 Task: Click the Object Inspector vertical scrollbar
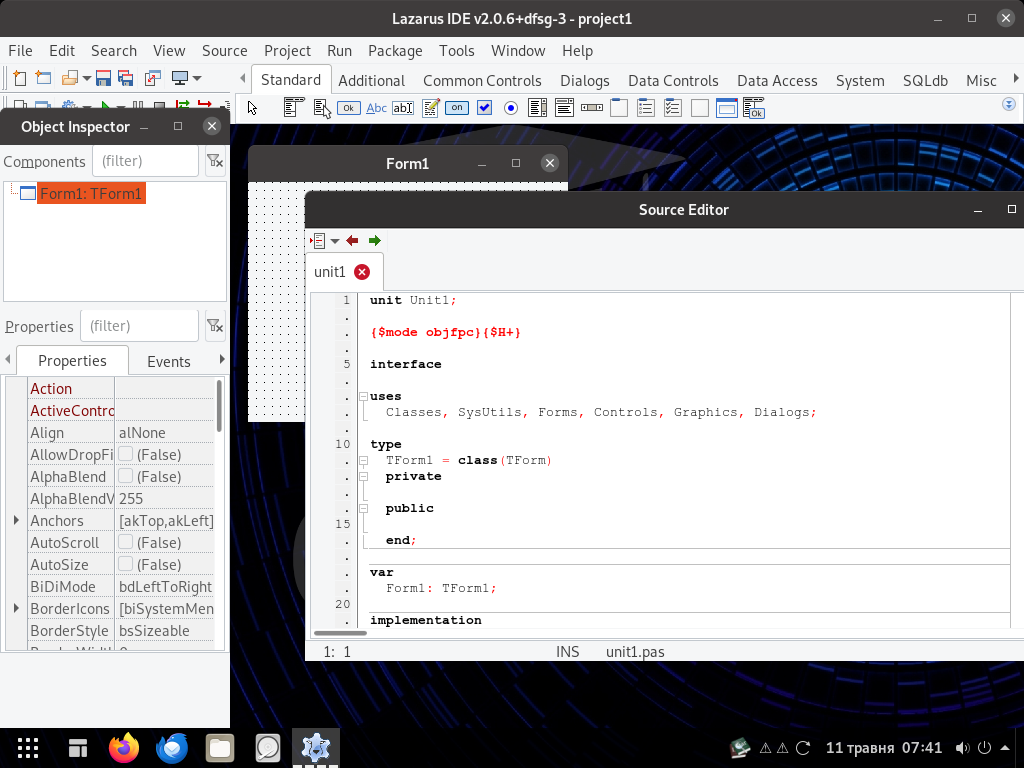(x=219, y=405)
